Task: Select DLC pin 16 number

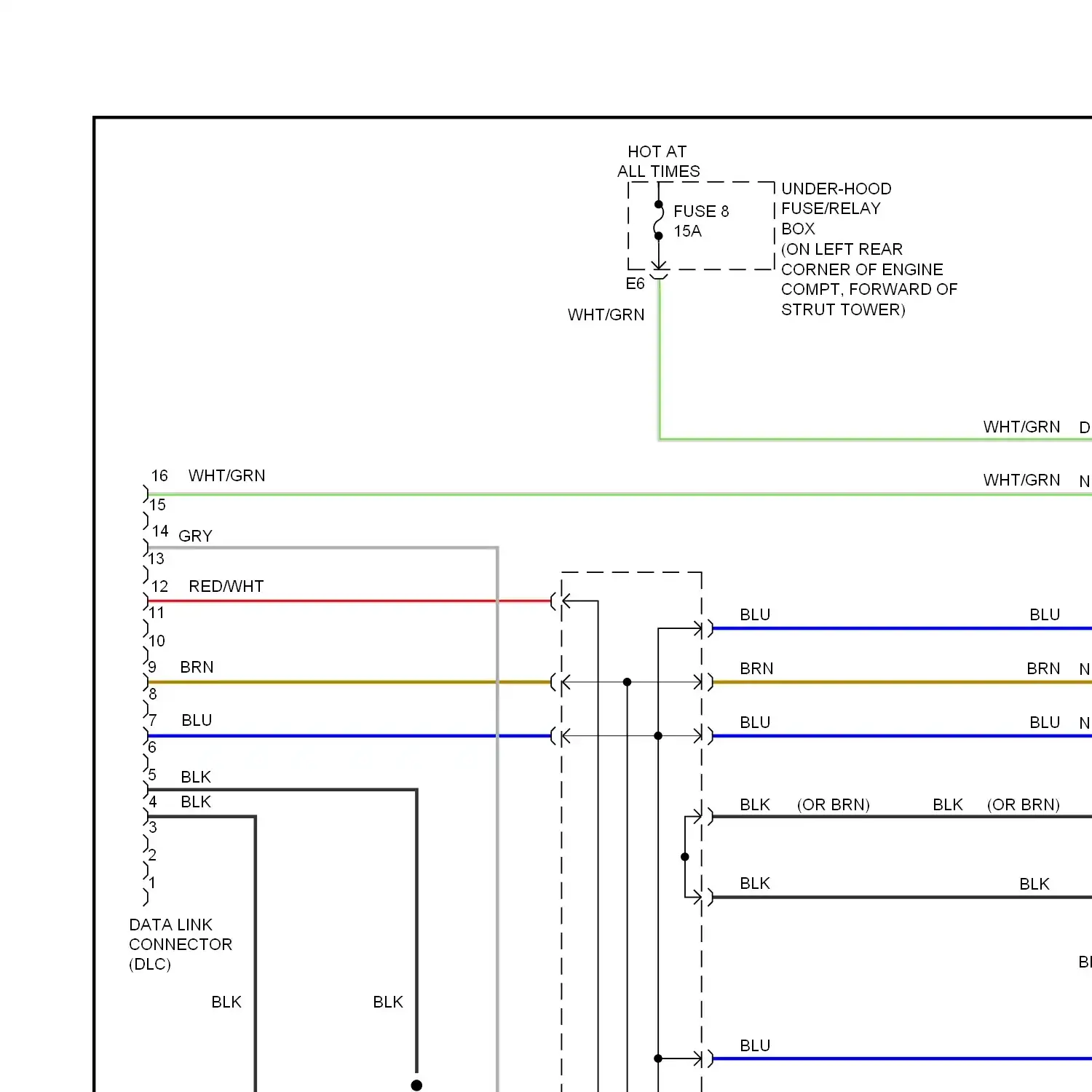Action: (x=159, y=476)
